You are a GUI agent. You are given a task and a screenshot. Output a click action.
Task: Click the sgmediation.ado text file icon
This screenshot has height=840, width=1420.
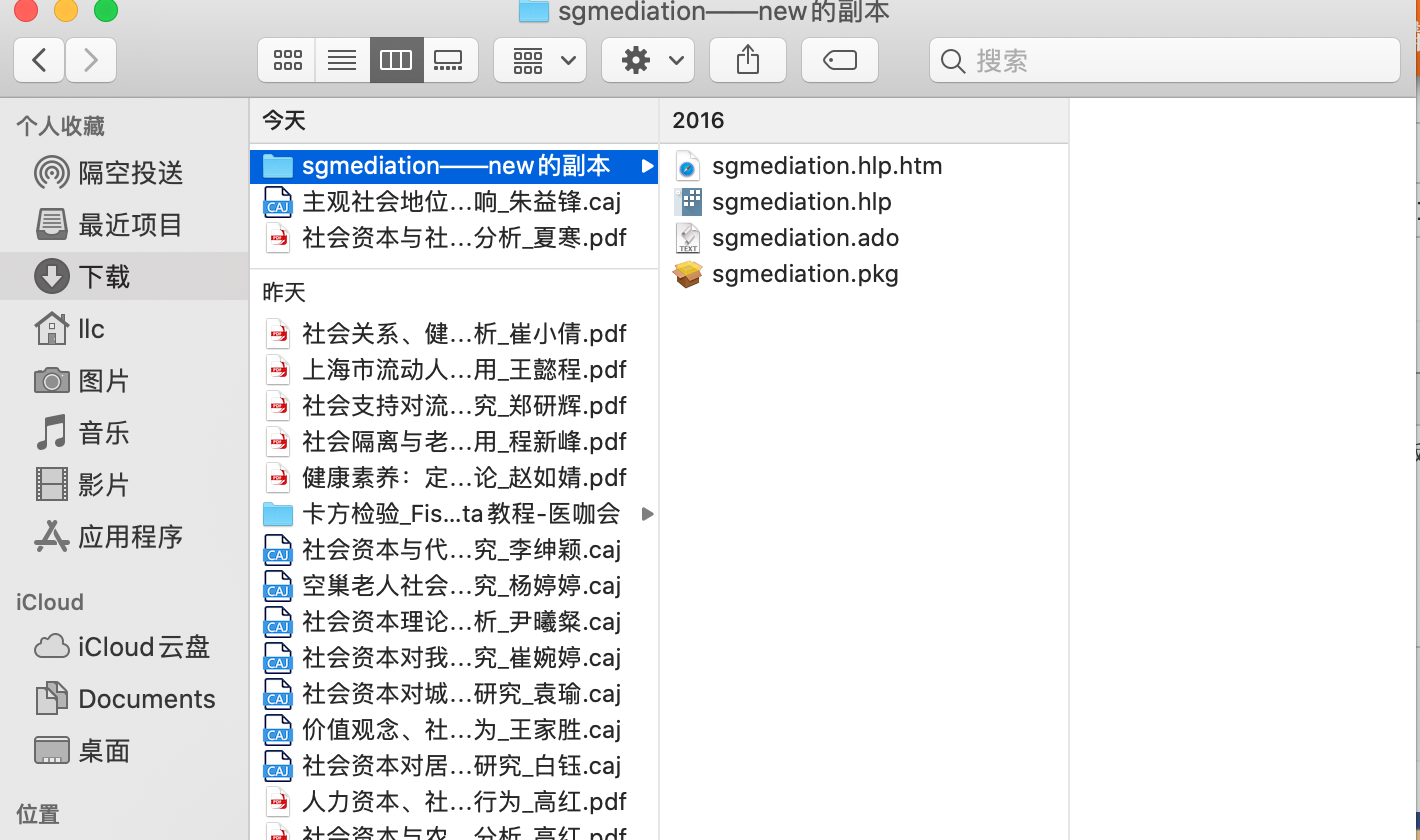coord(688,238)
